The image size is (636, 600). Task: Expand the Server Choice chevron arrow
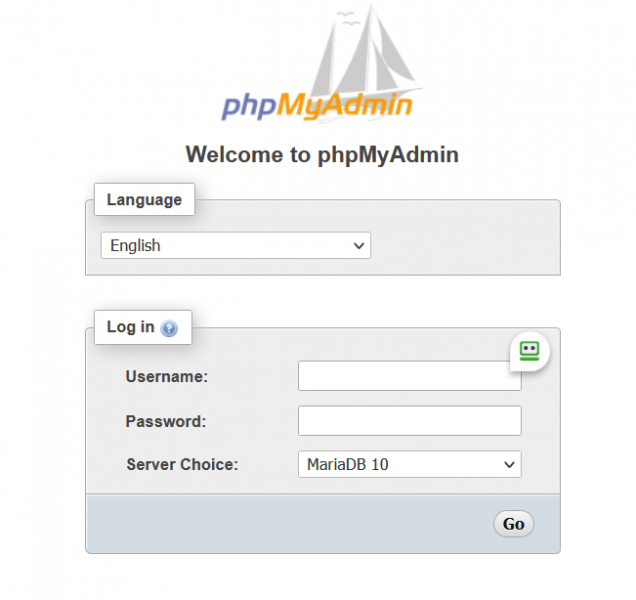(x=509, y=465)
